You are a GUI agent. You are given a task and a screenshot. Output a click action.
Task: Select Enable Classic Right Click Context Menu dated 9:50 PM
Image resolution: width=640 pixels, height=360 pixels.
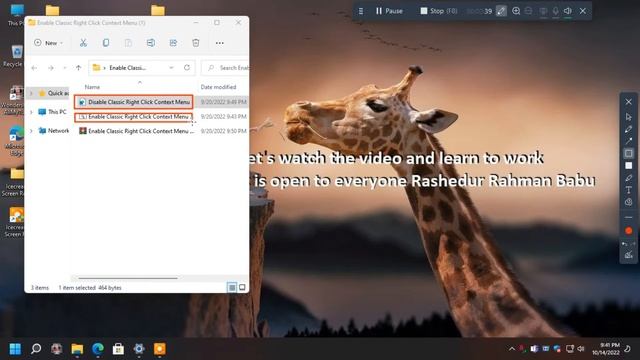coord(136,131)
